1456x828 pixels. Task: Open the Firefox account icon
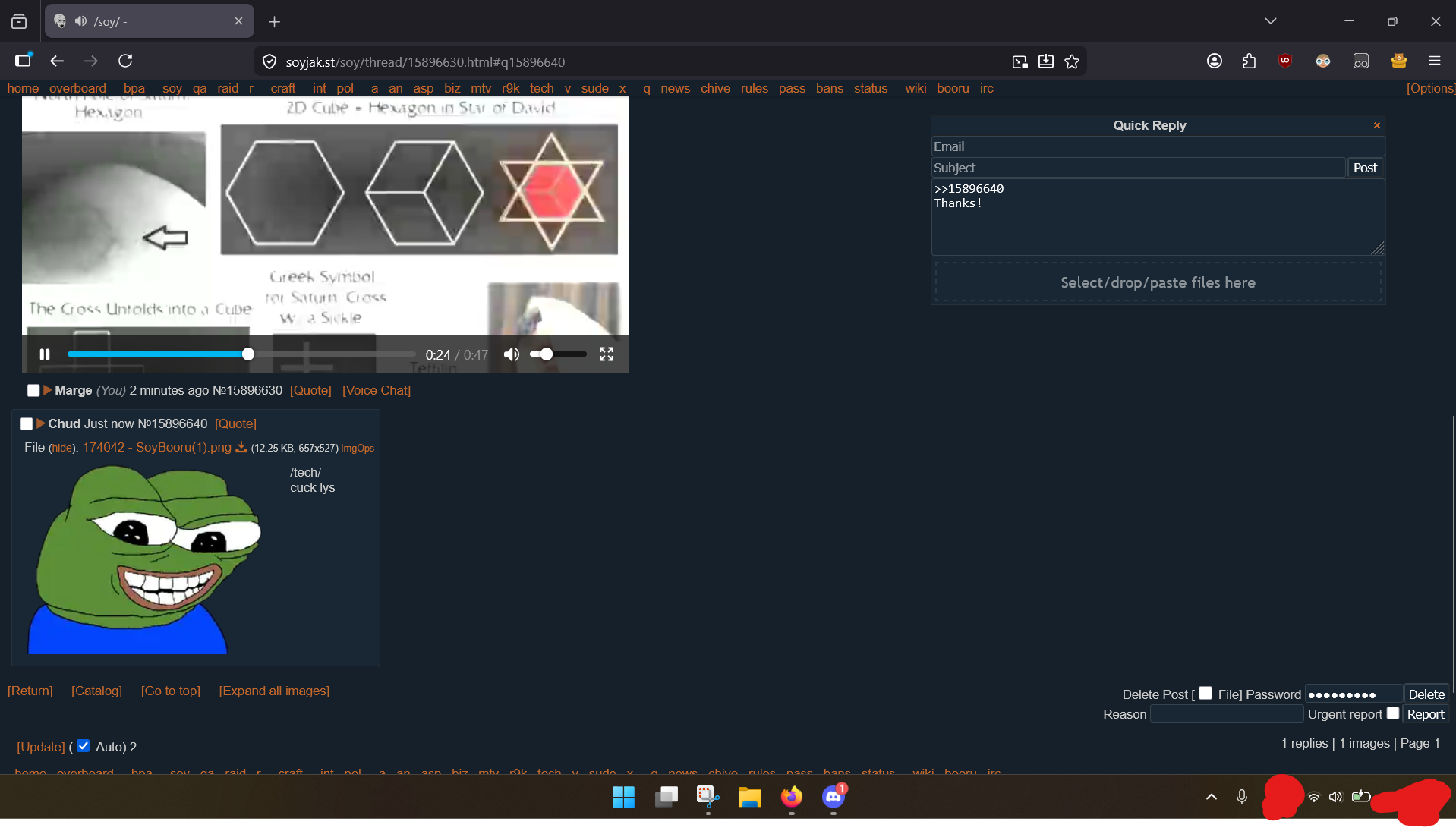[x=1215, y=61]
